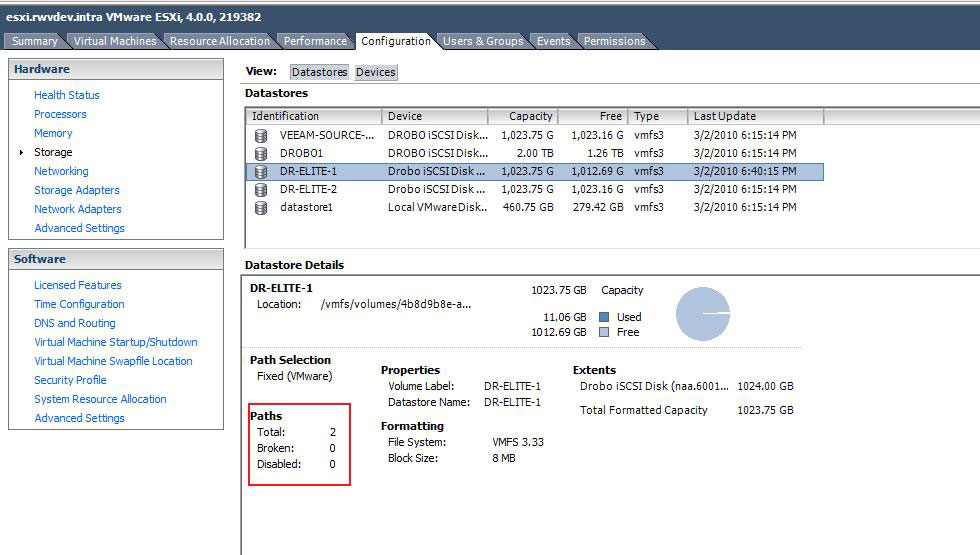Viewport: 980px width, 555px height.
Task: Switch to the Virtual Machines tab
Action: coord(115,41)
